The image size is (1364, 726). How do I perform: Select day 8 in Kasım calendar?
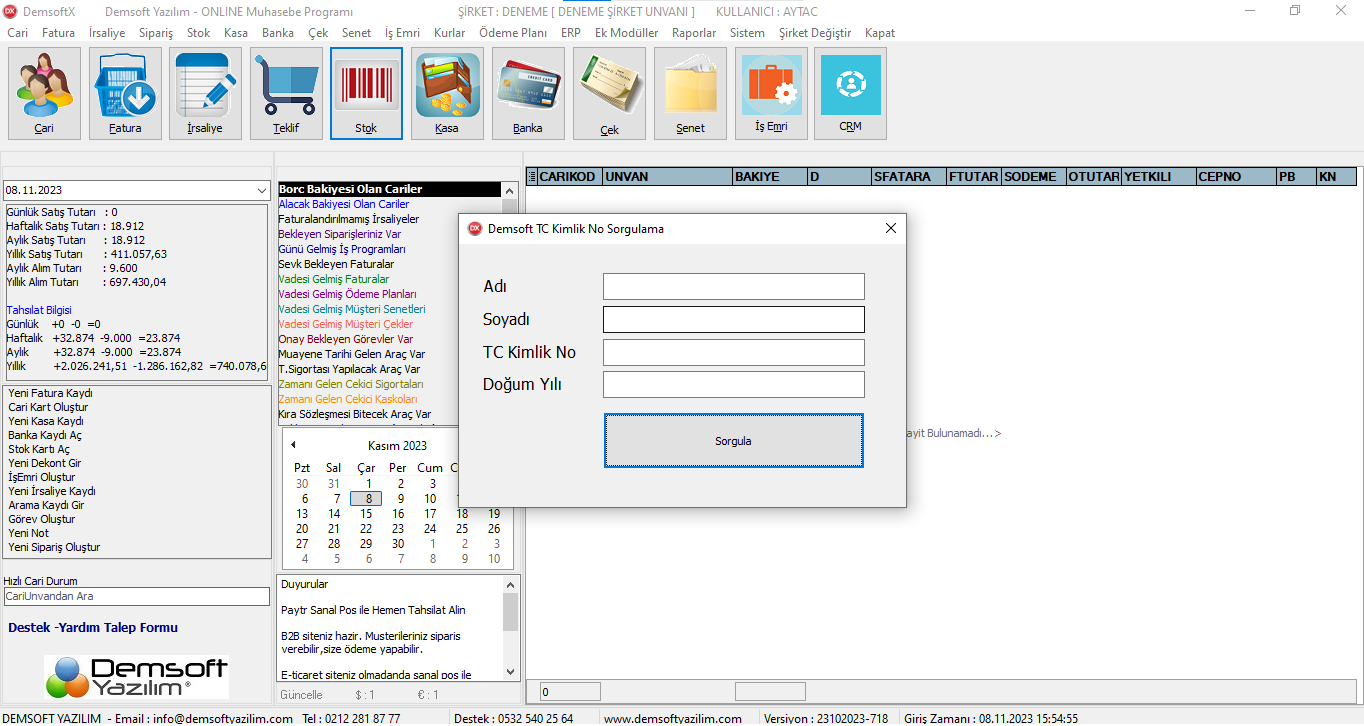click(x=366, y=499)
